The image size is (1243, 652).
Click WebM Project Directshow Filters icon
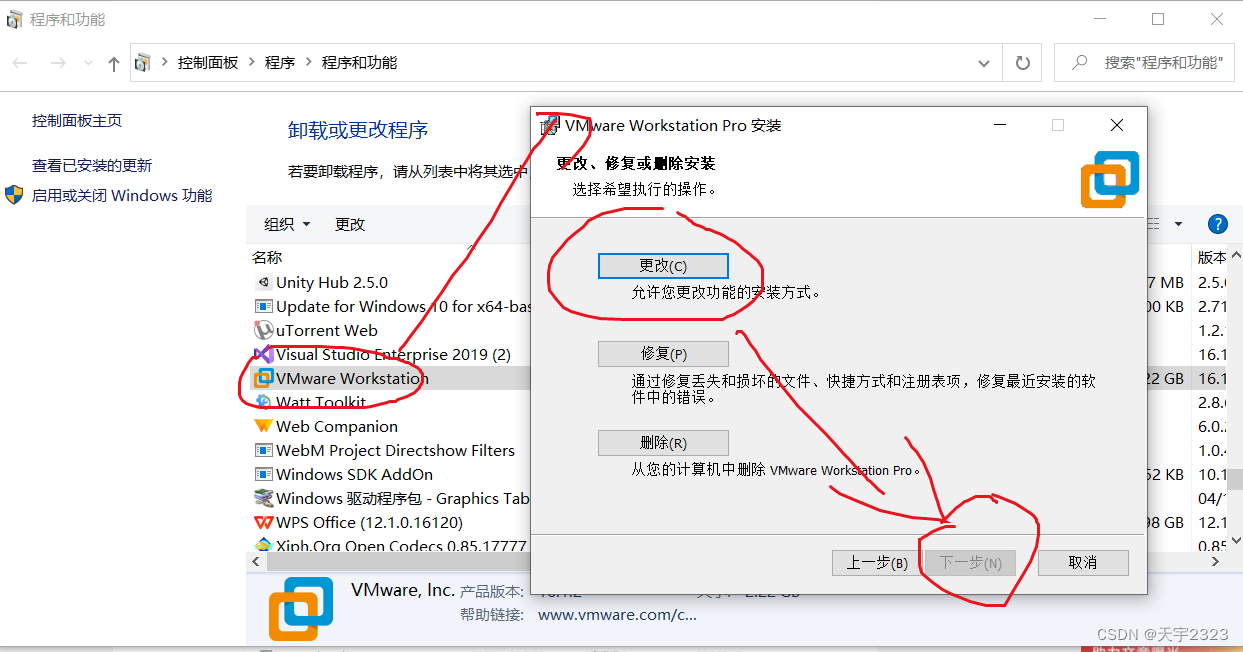click(x=263, y=450)
